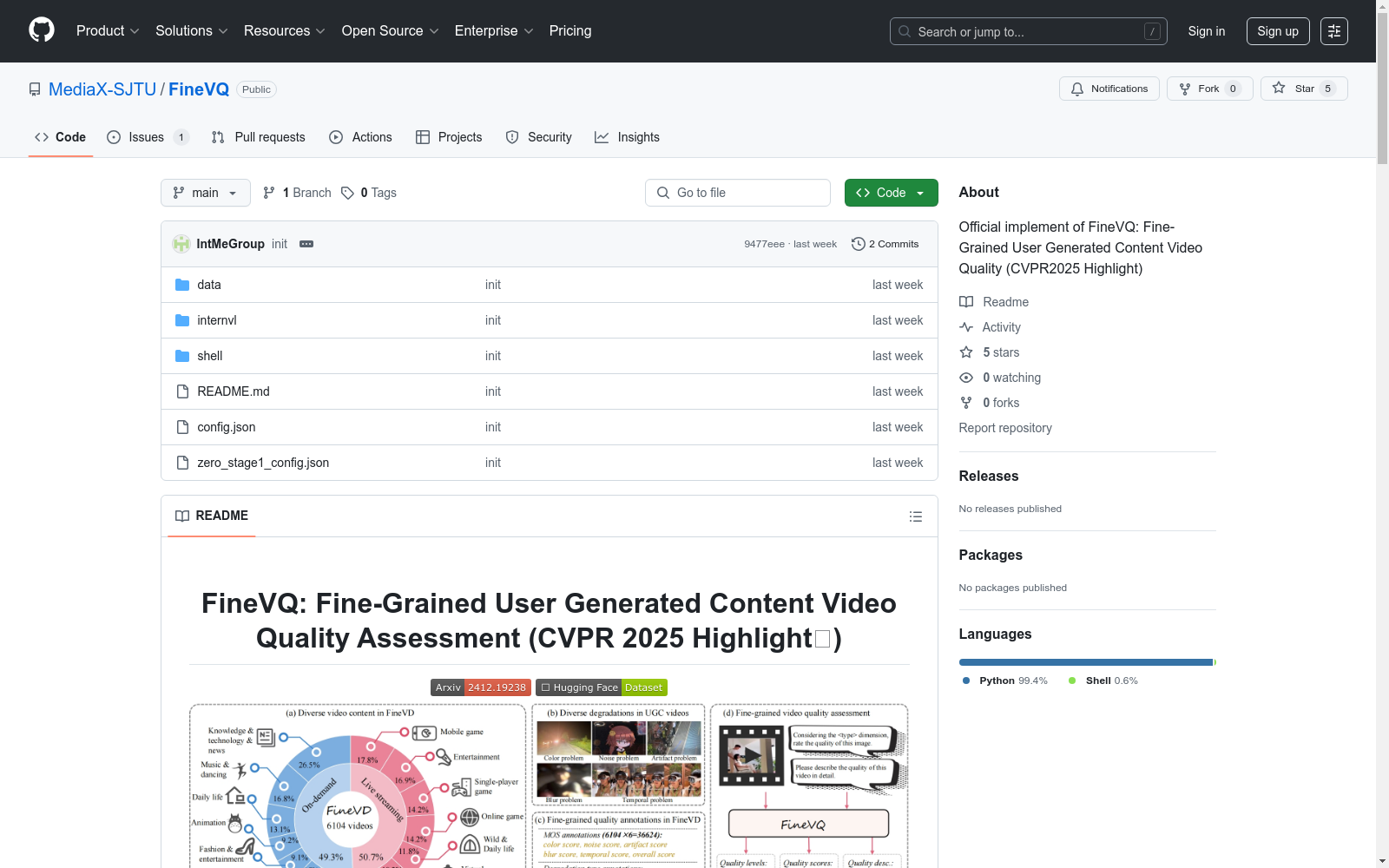The width and height of the screenshot is (1389, 868).
Task: Expand the Solutions menu
Action: tap(192, 31)
